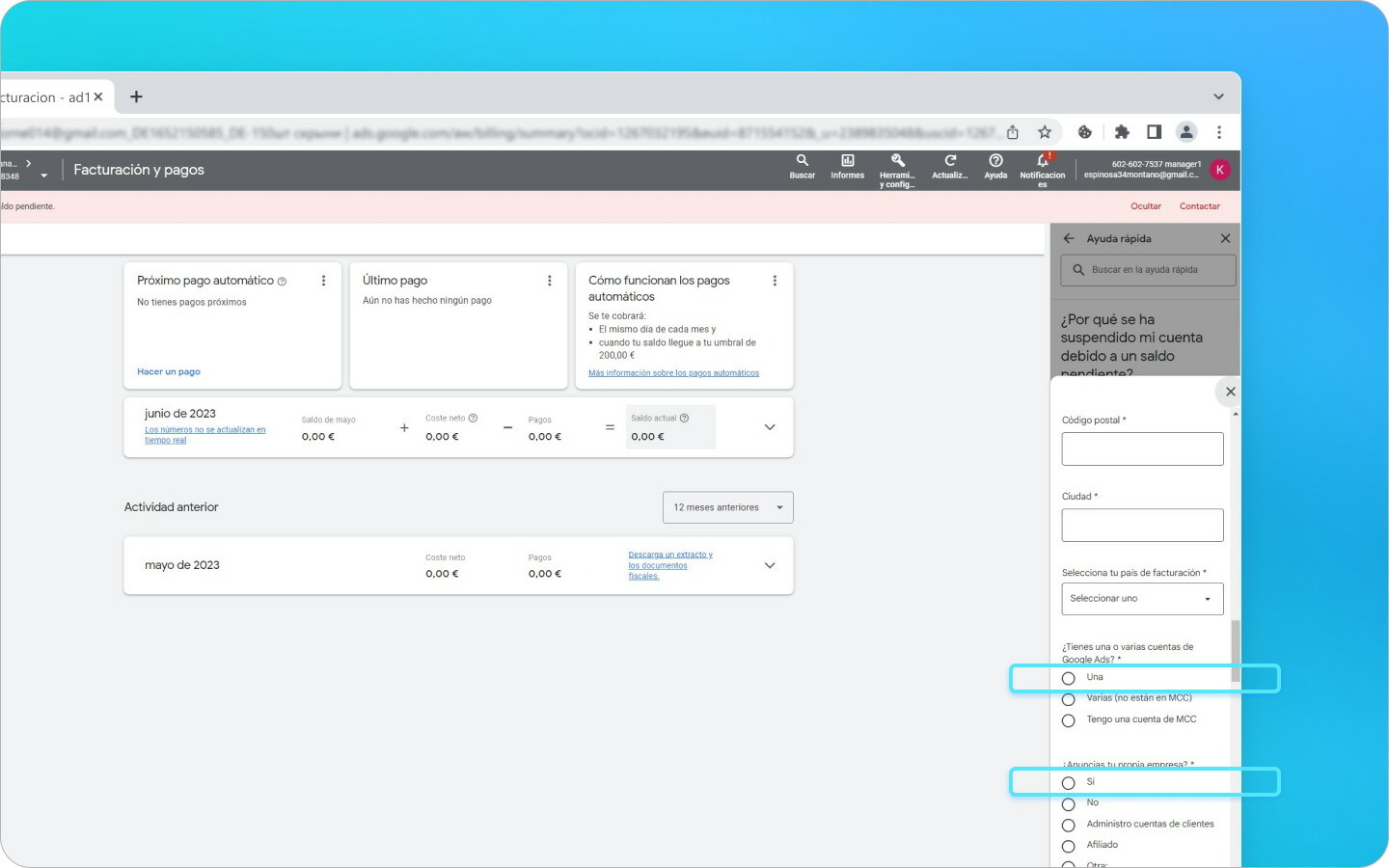The height and width of the screenshot is (868, 1389).
Task: Open the Ayuda help icon
Action: [995, 167]
